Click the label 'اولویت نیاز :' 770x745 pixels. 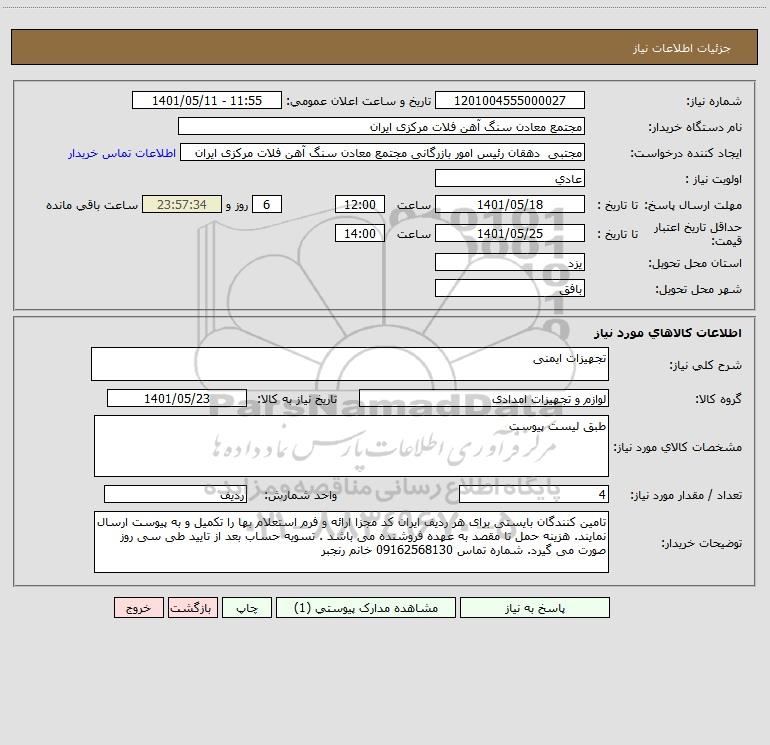coord(714,180)
